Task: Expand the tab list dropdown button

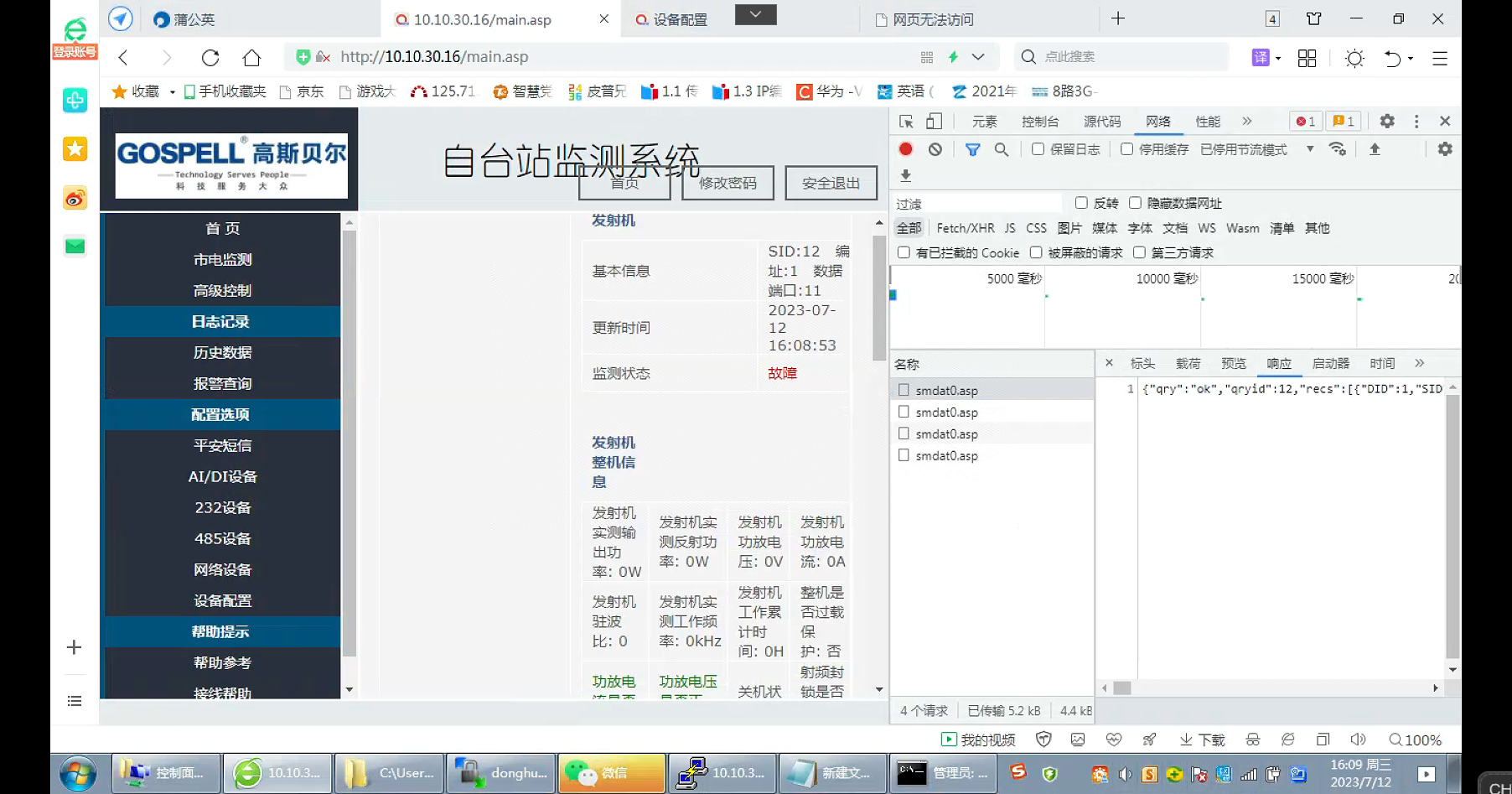Action: 756,14
